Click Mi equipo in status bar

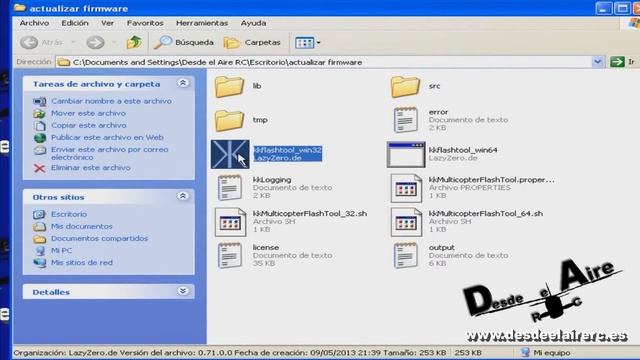point(547,353)
